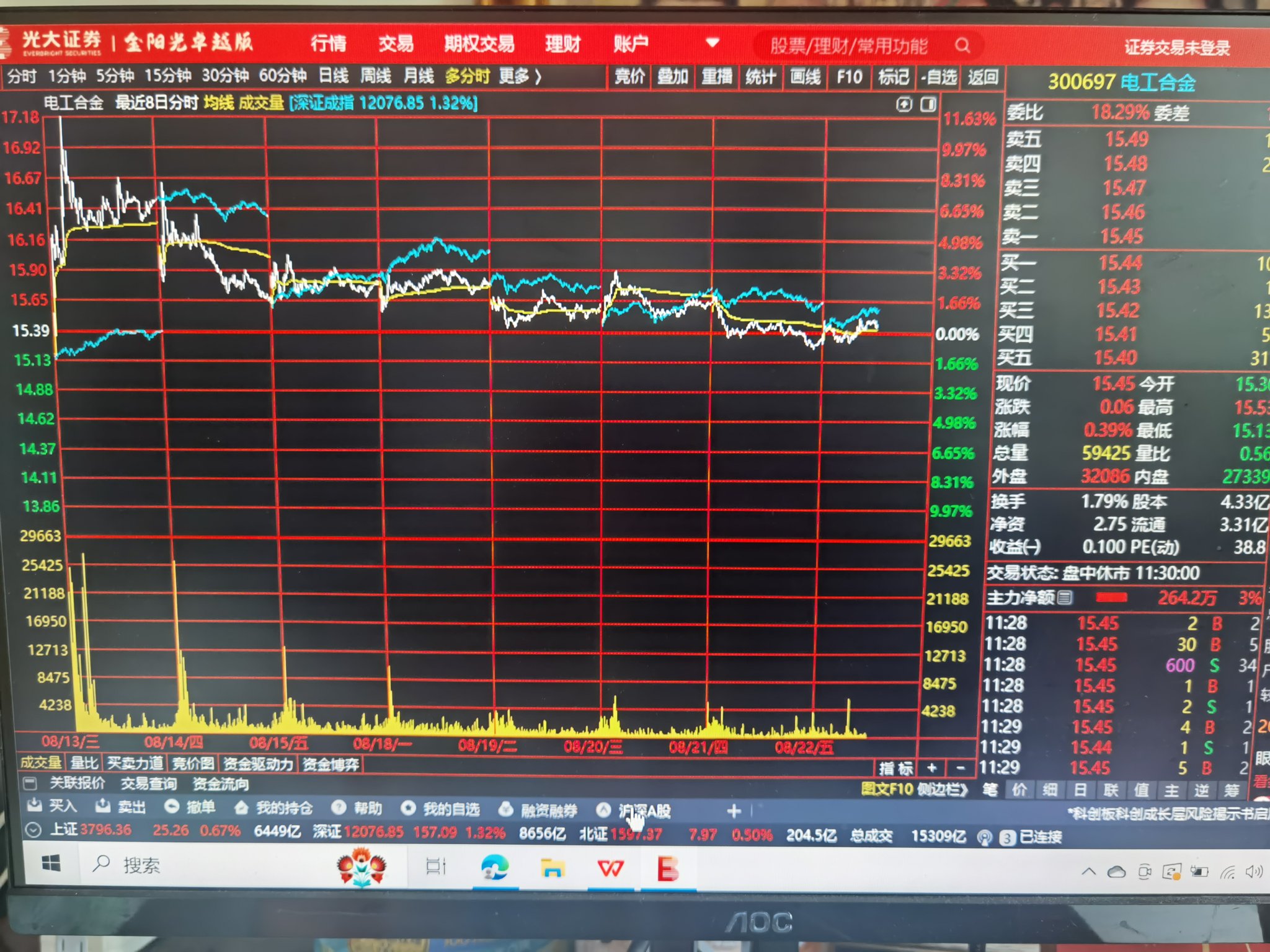Select the 笔 tick detail tab
Image resolution: width=1270 pixels, height=952 pixels.
990,790
